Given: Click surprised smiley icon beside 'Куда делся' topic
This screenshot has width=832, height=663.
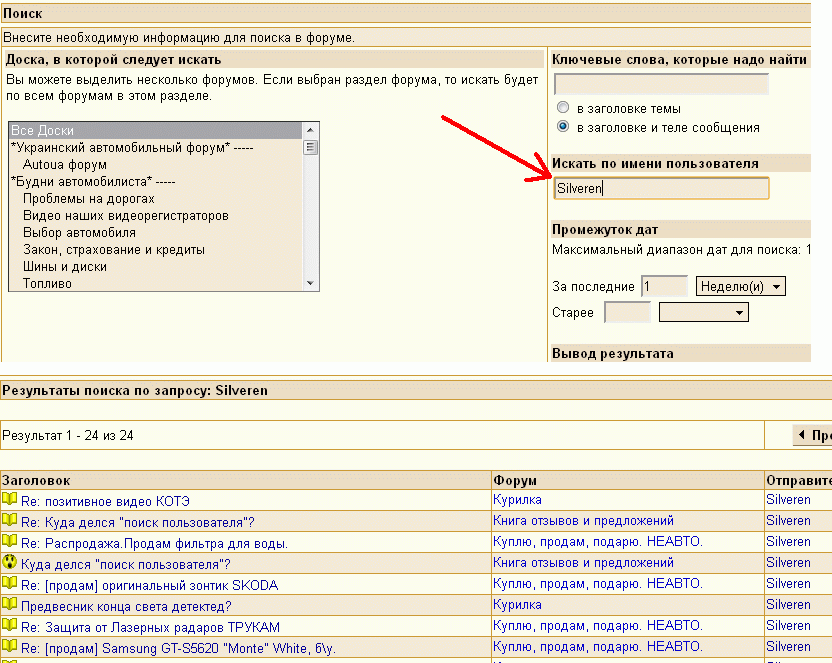Looking at the screenshot, I should point(10,563).
